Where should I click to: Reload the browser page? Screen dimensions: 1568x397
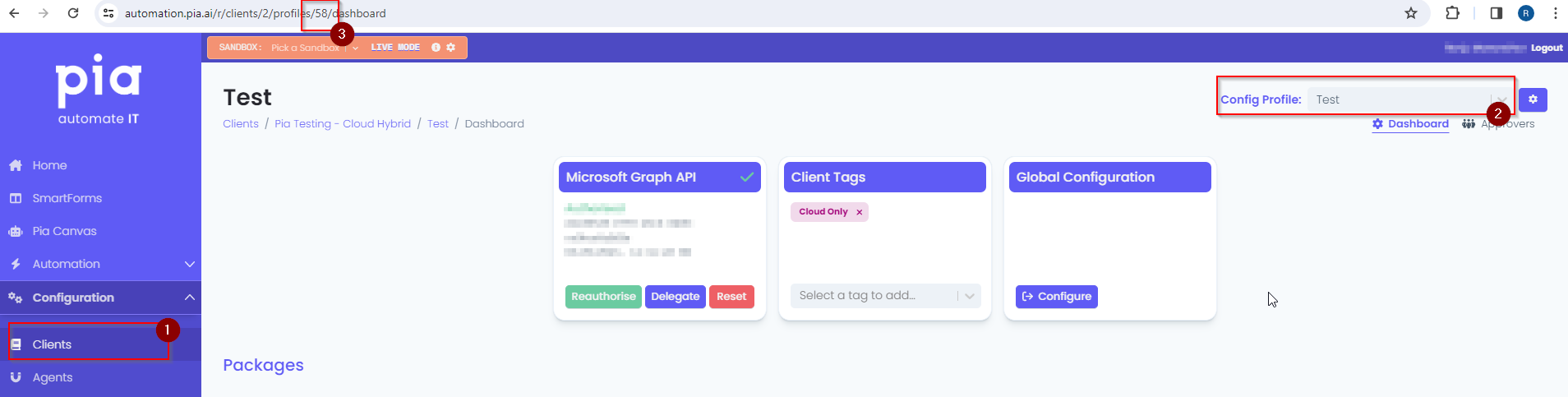coord(73,13)
